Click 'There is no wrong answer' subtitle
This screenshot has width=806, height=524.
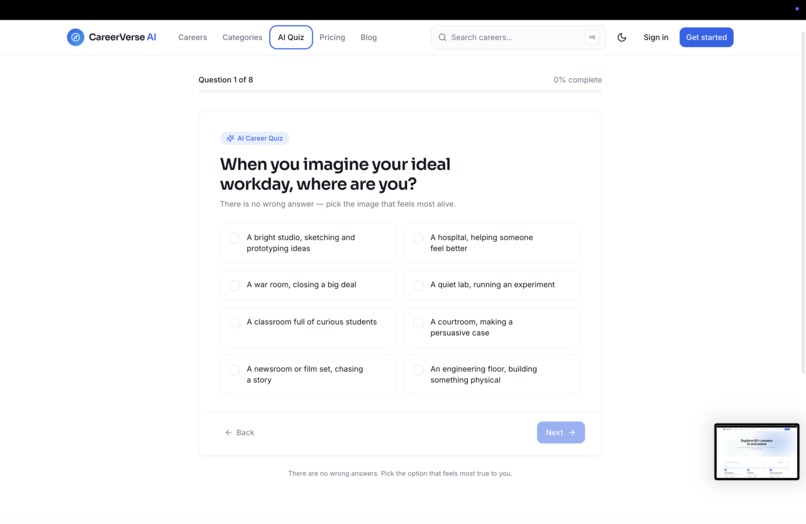click(338, 204)
